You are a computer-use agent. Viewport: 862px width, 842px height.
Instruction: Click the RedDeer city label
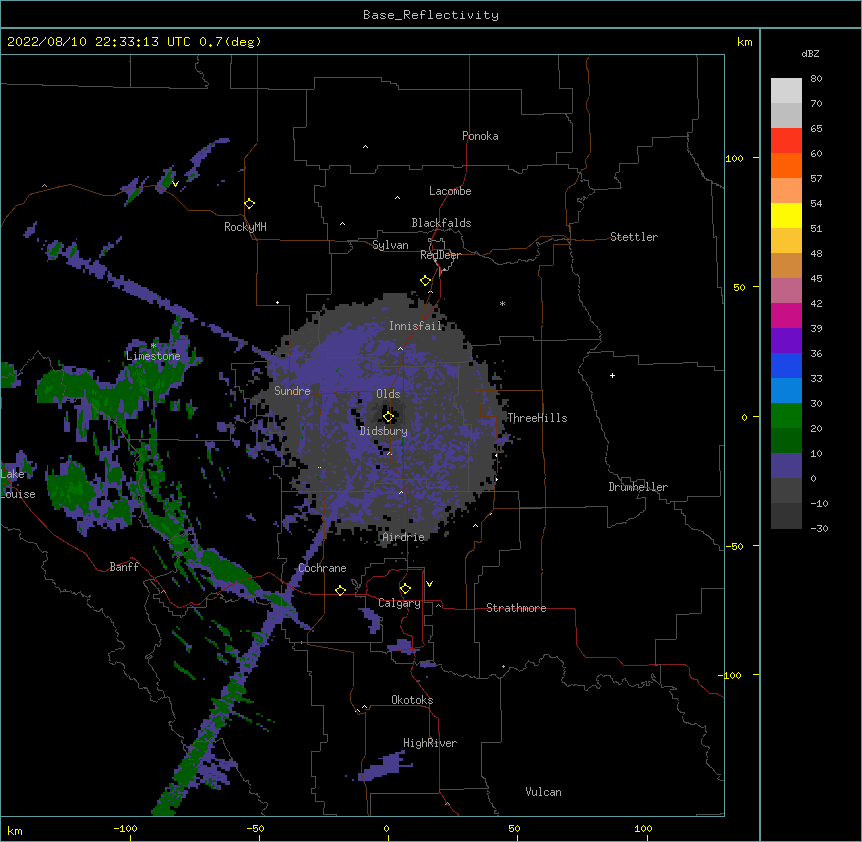pyautogui.click(x=440, y=255)
